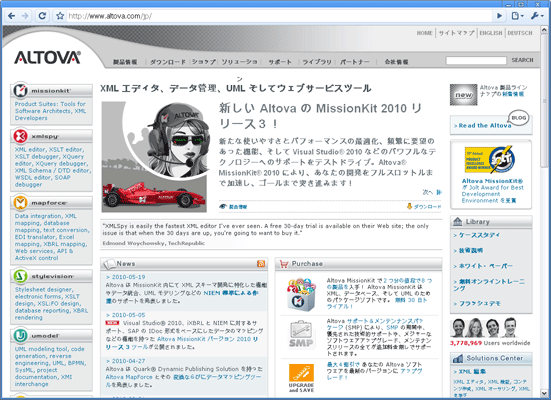Click the users worldwide faces image

(484, 327)
